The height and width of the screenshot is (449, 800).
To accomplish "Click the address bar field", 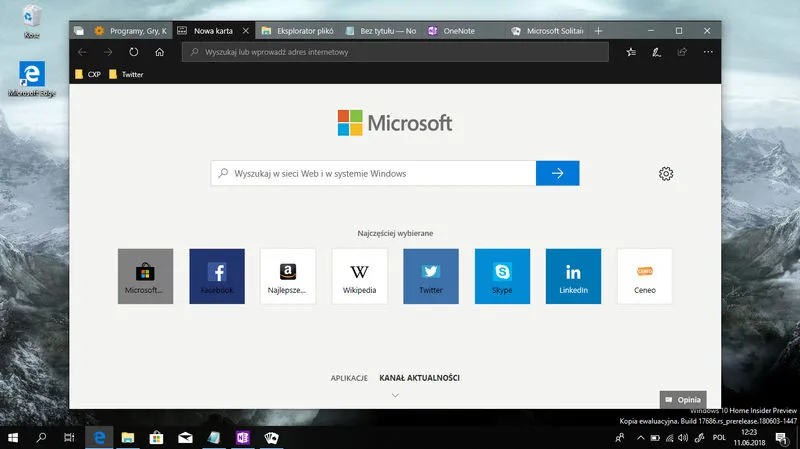I will point(395,52).
